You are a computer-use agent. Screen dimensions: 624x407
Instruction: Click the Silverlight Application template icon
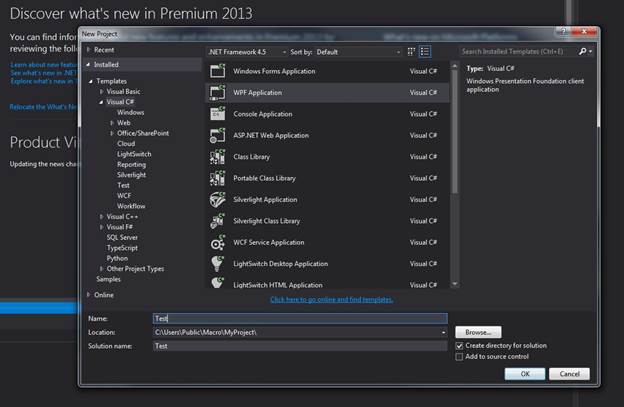(x=218, y=199)
